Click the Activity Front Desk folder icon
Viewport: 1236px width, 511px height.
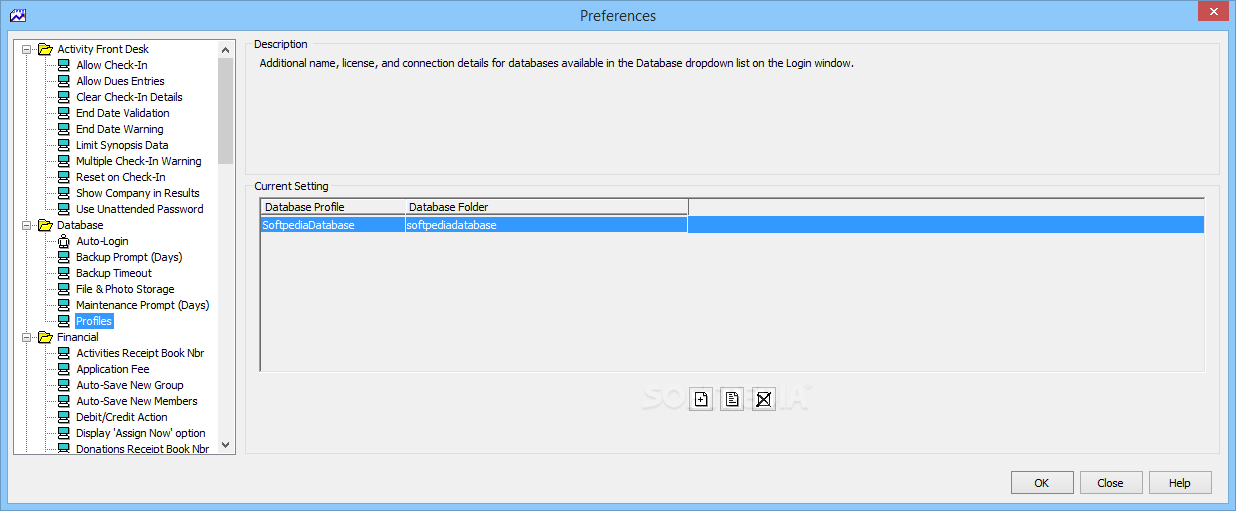point(45,49)
